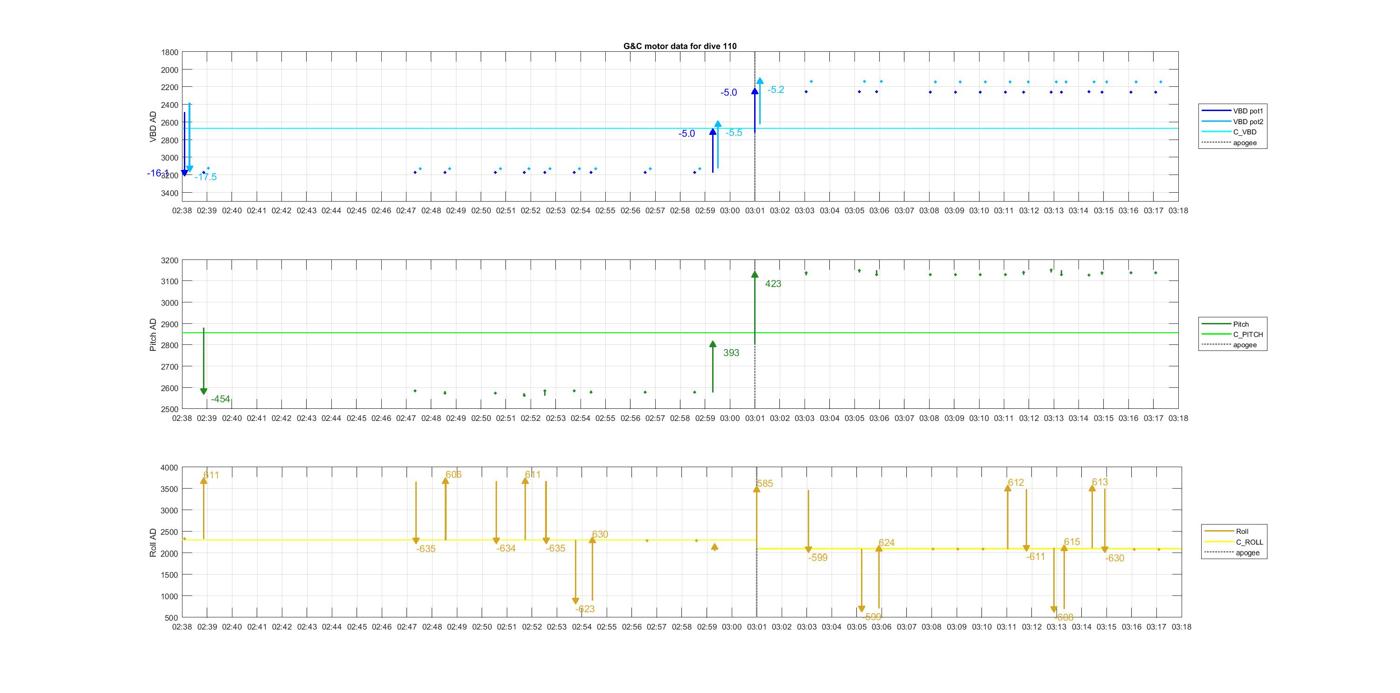The height and width of the screenshot is (693, 1400).
Task: Click the '-623' annotation in the Roll plot
Action: pyautogui.click(x=585, y=609)
